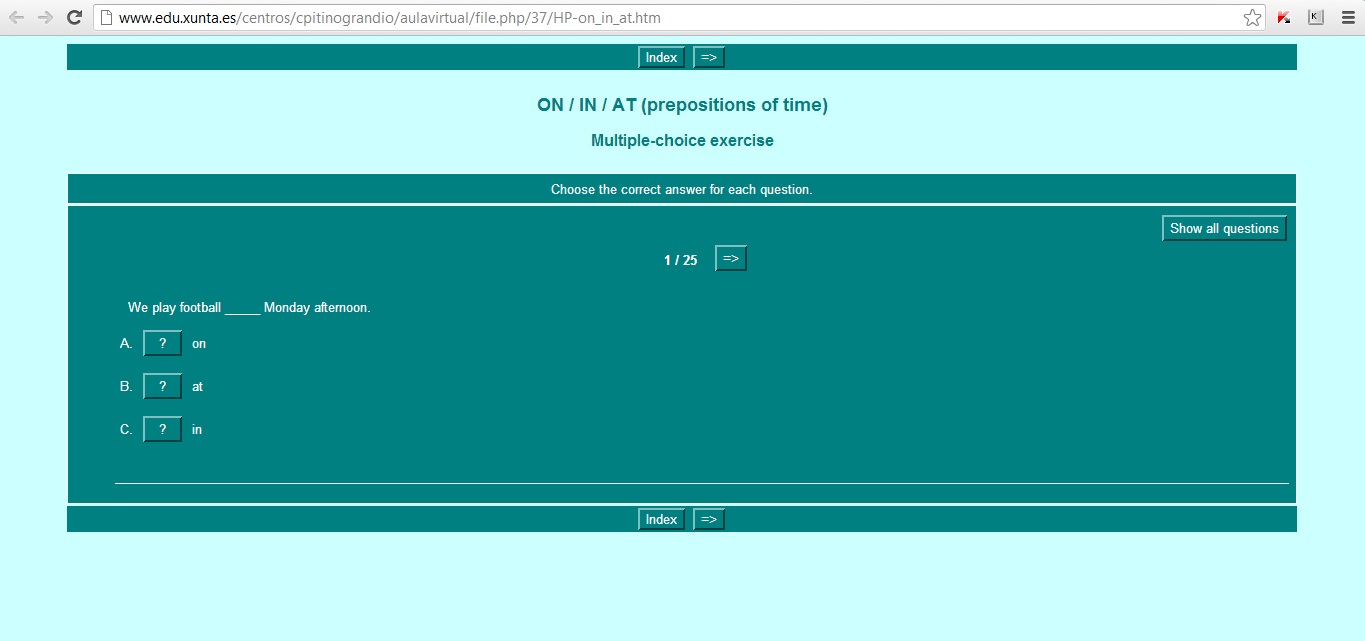The image size is (1365, 641).
Task: Click the => button in the bottom bar
Action: pos(708,519)
